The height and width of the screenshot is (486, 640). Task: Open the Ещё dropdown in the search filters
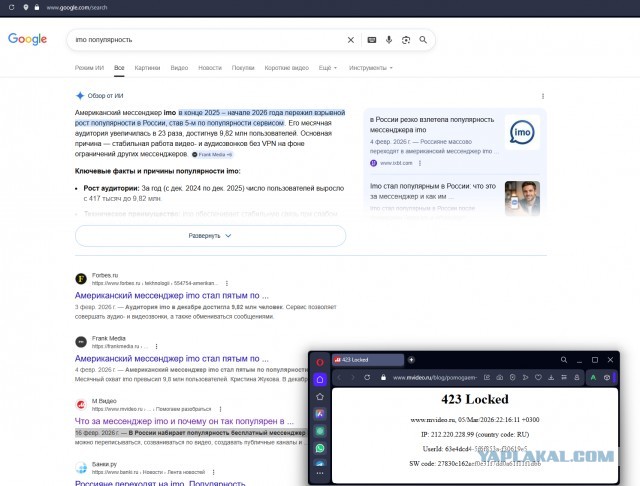click(327, 68)
